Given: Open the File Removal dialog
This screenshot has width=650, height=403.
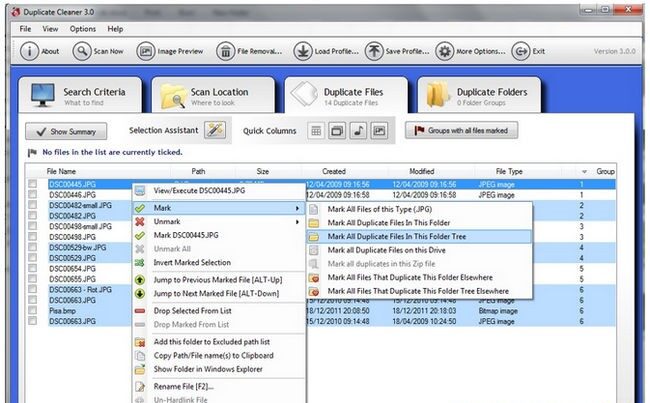Looking at the screenshot, I should point(249,51).
